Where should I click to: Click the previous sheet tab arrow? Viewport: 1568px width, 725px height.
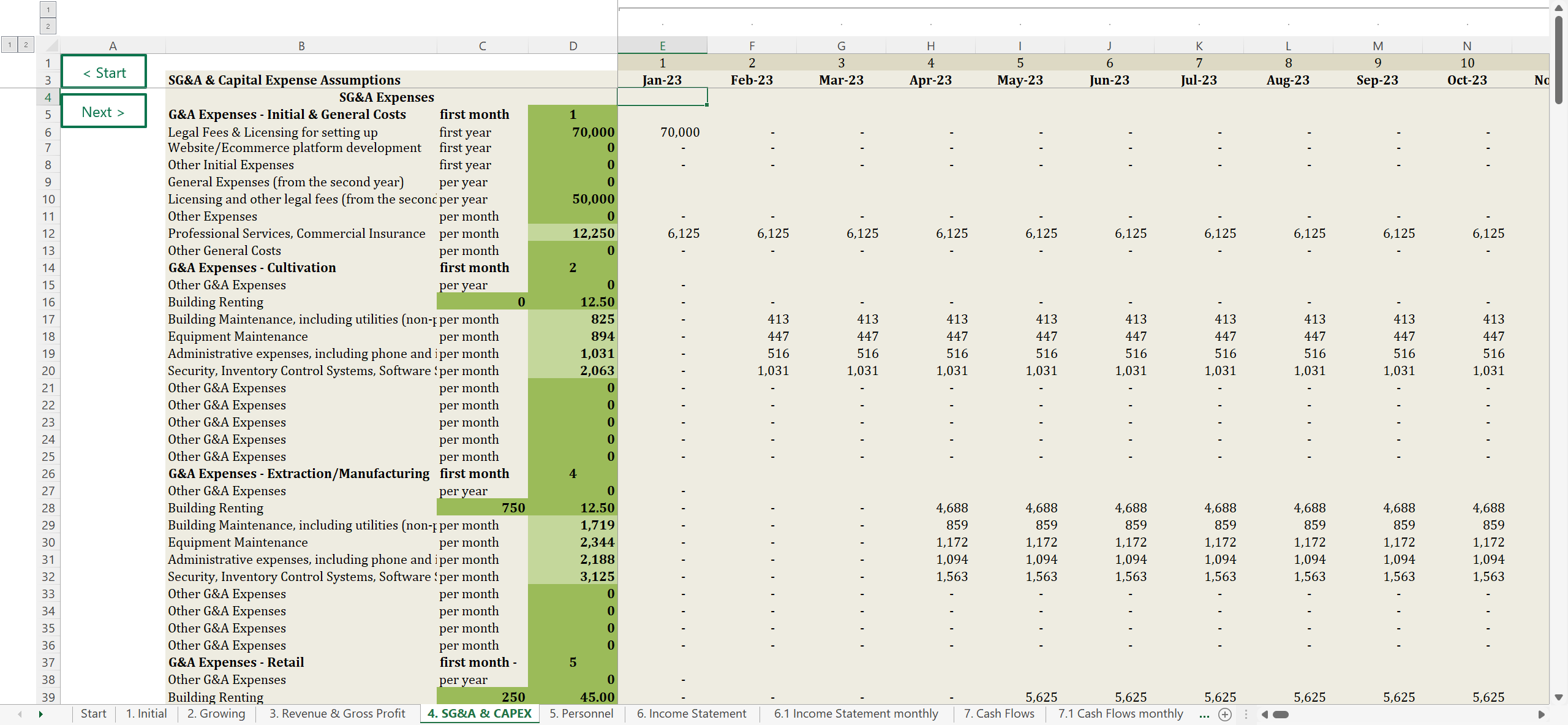(20, 714)
